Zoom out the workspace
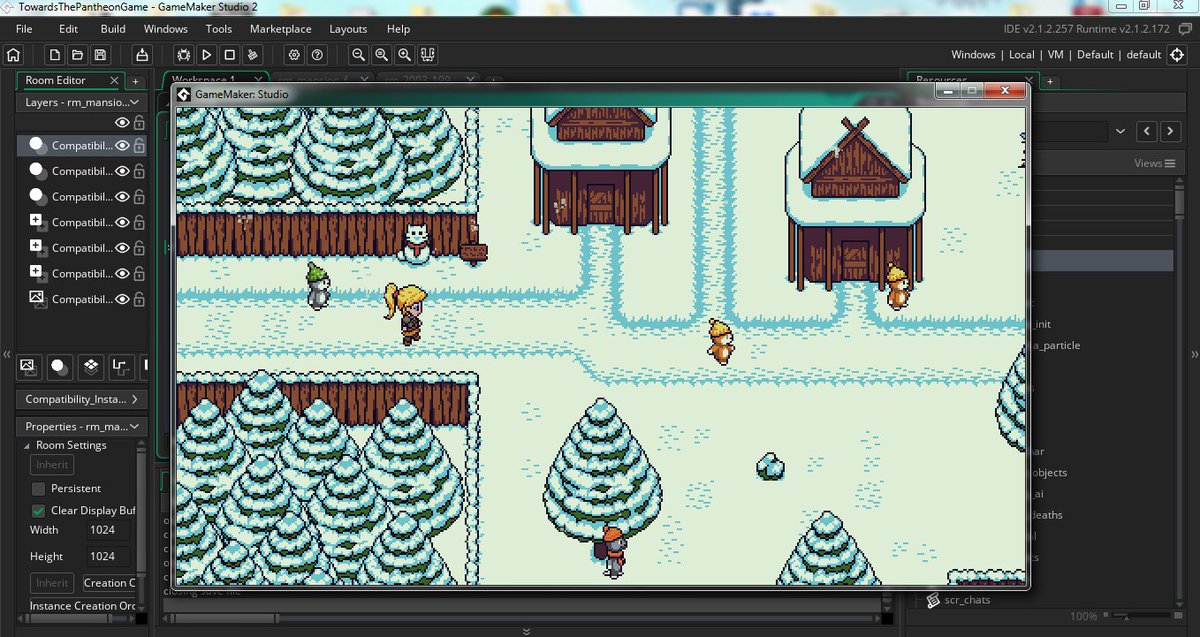This screenshot has height=637, width=1200. 358,55
